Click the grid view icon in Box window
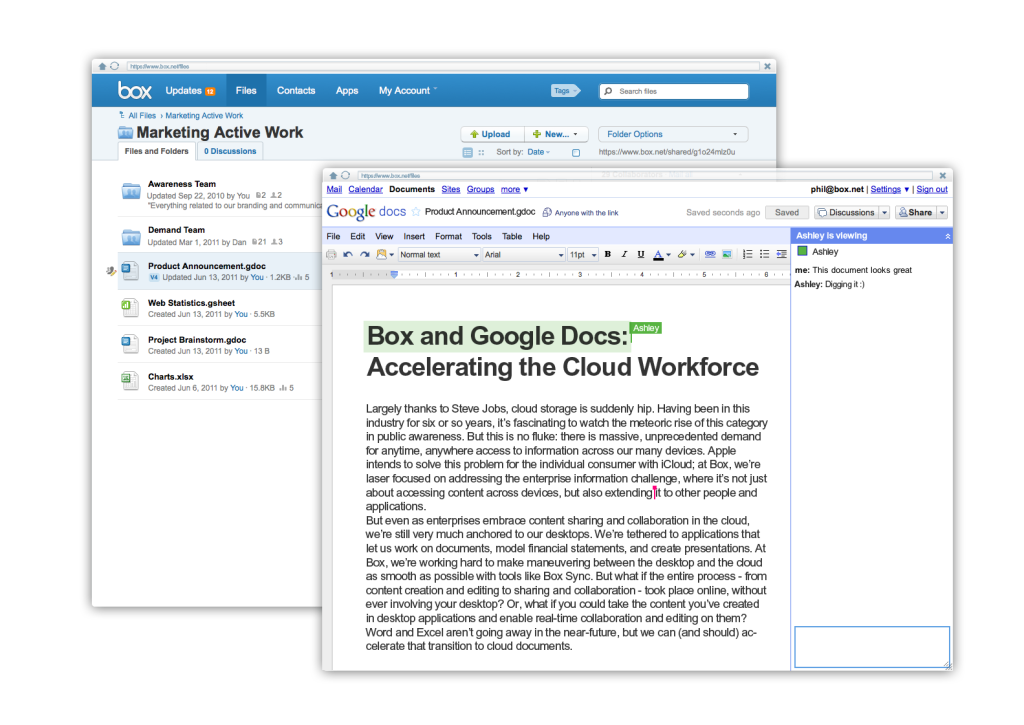The height and width of the screenshot is (725, 1024). click(481, 152)
